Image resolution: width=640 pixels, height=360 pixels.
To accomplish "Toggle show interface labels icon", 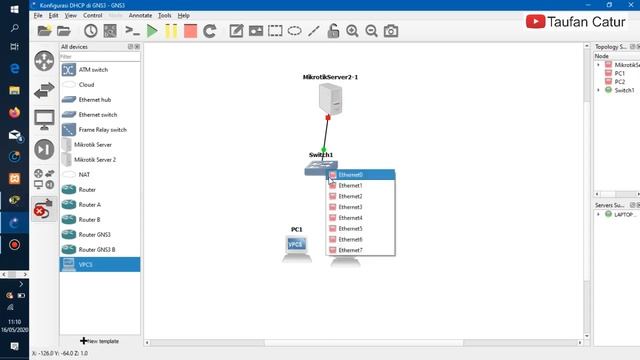I will pos(110,31).
